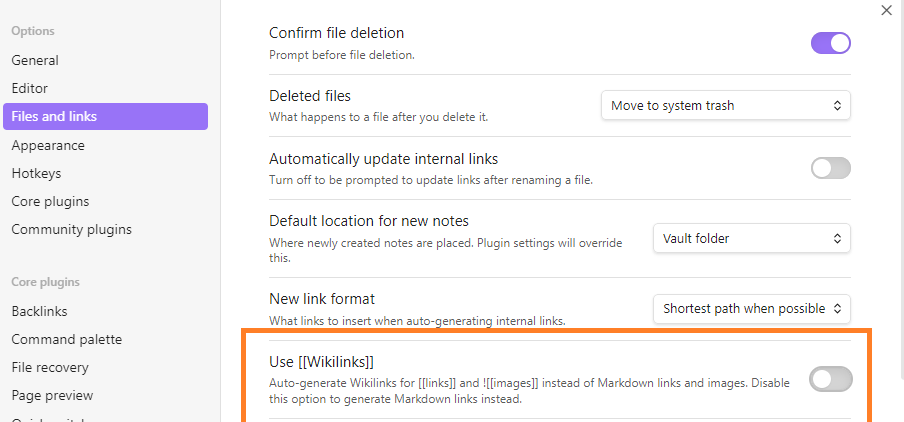Close the settings dialog with X icon
The image size is (904, 422).
coord(886,10)
